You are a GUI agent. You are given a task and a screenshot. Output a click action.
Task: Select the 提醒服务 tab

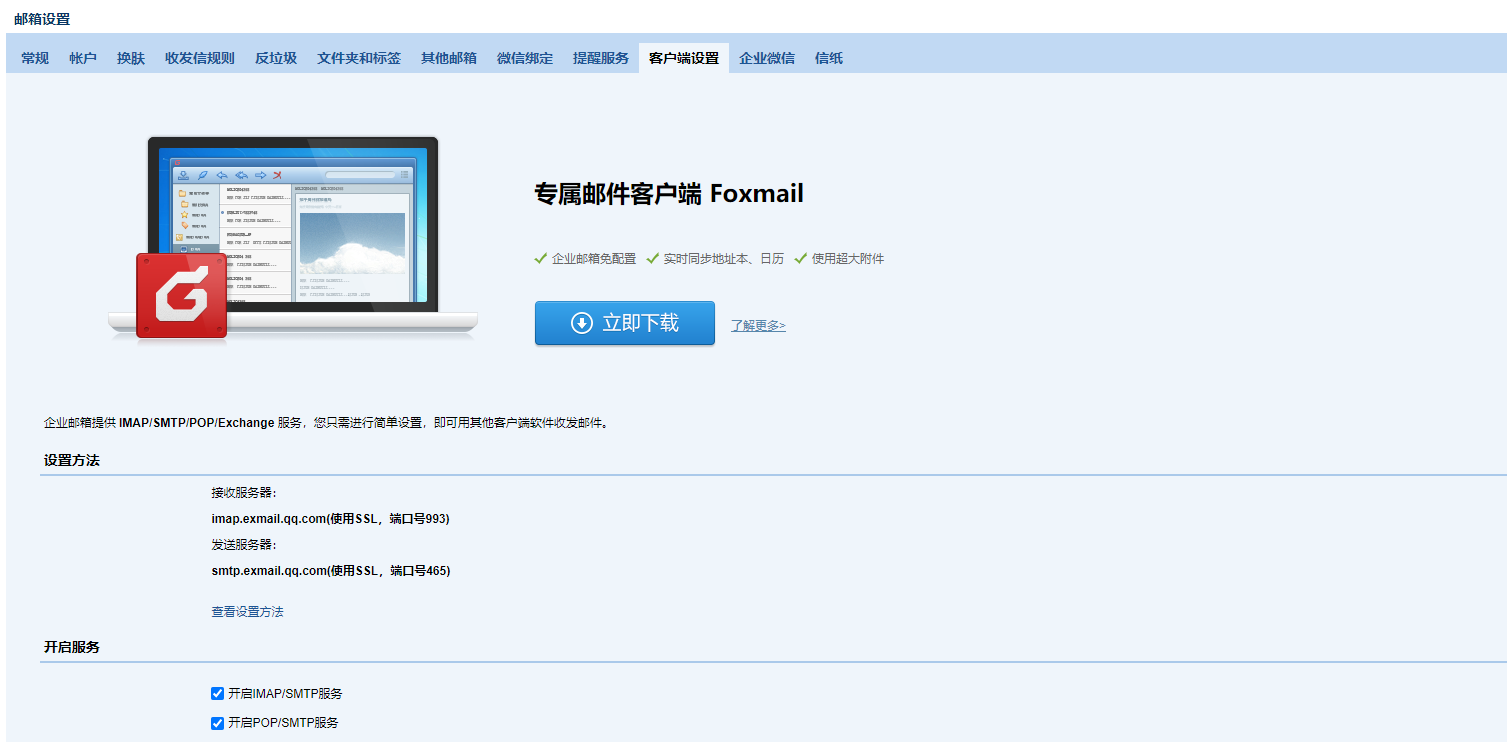click(601, 58)
